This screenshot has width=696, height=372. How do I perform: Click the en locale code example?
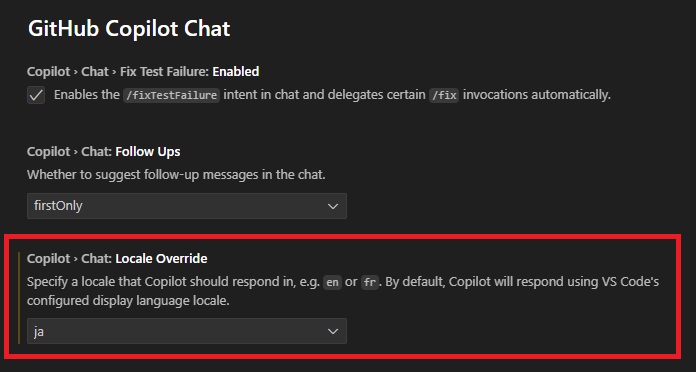click(x=332, y=282)
